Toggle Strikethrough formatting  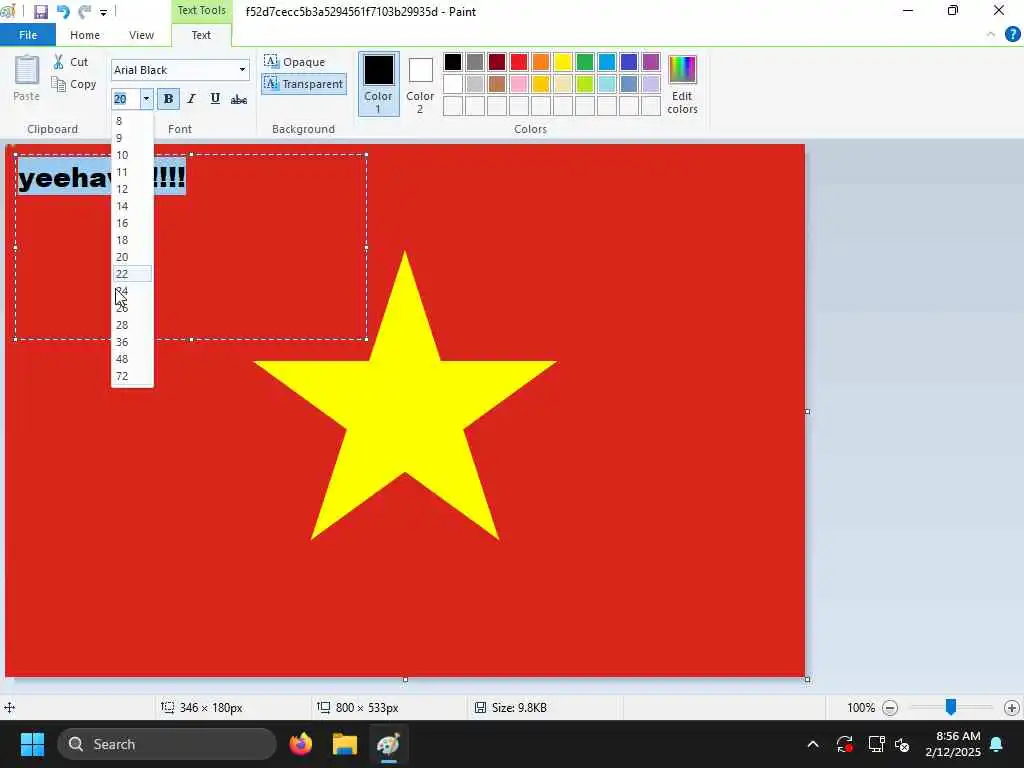239,99
